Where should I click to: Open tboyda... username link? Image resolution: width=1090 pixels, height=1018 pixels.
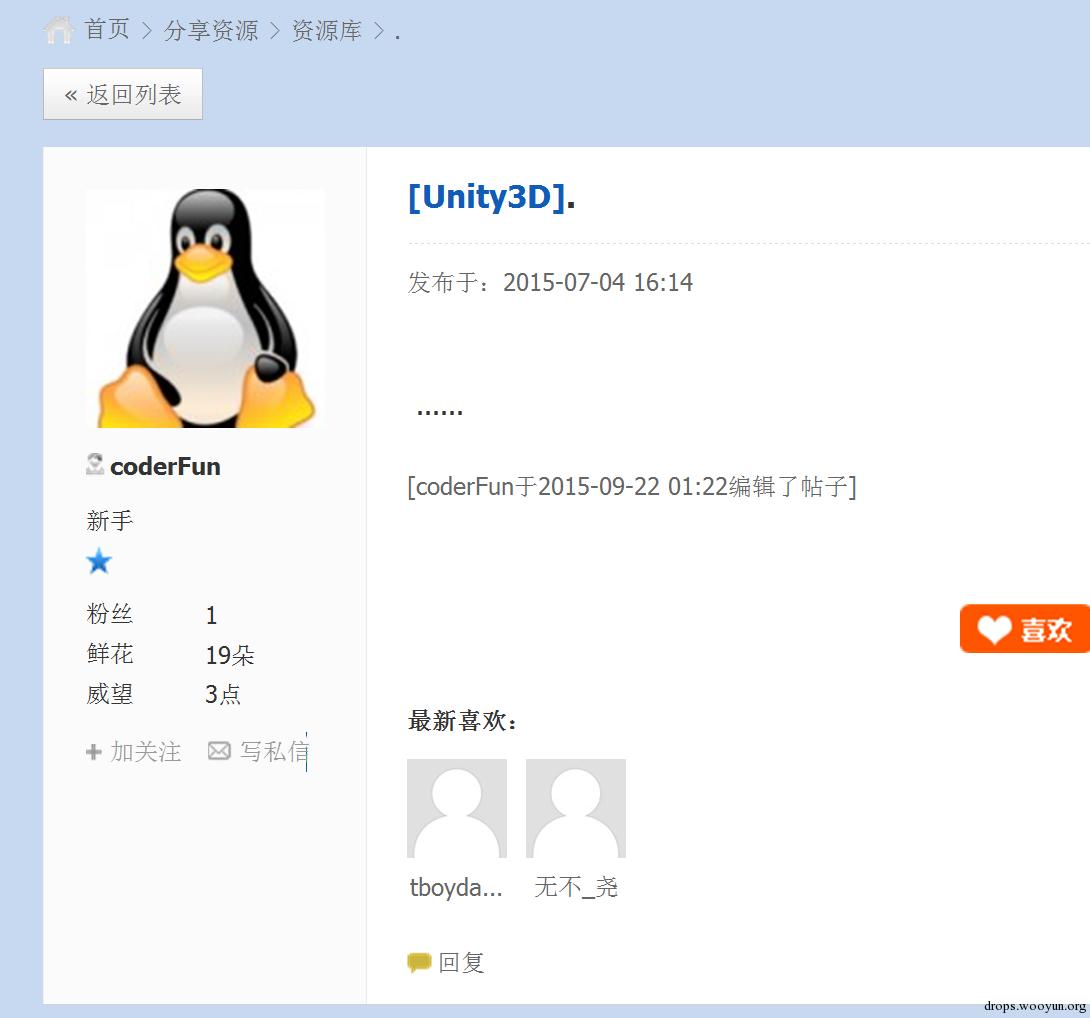point(456,888)
